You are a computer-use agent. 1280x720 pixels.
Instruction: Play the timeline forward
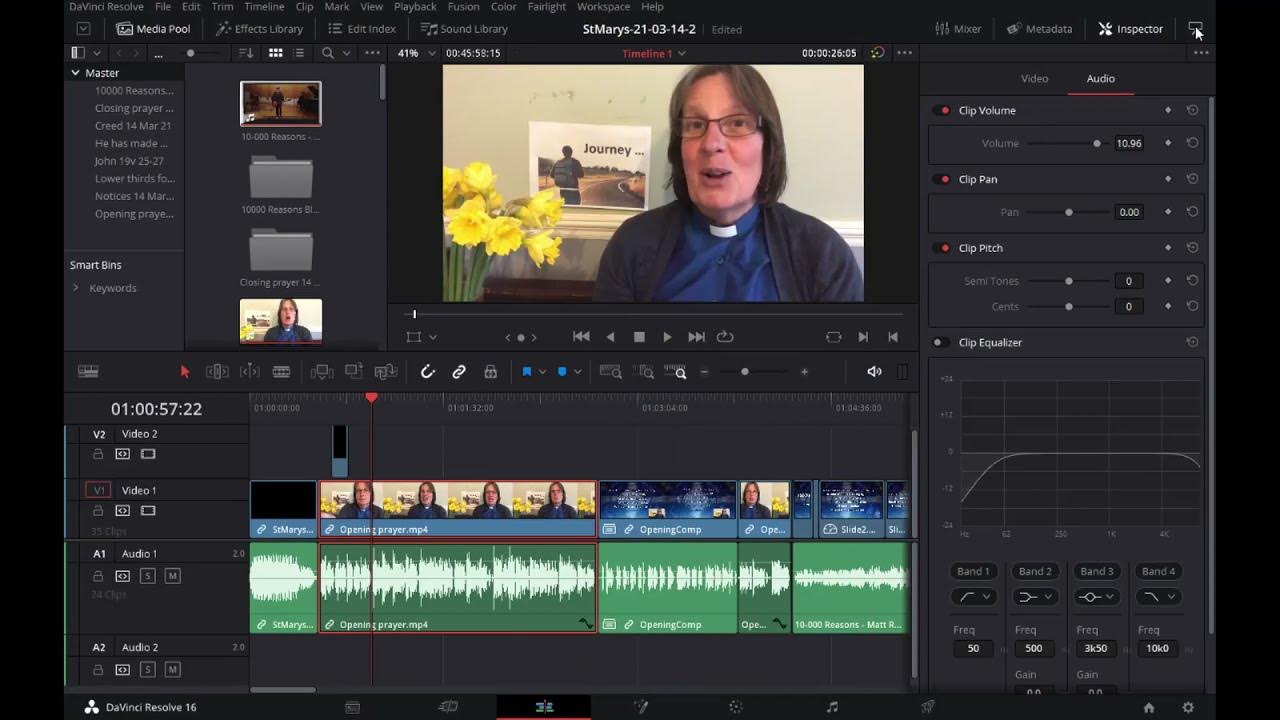pyautogui.click(x=668, y=337)
